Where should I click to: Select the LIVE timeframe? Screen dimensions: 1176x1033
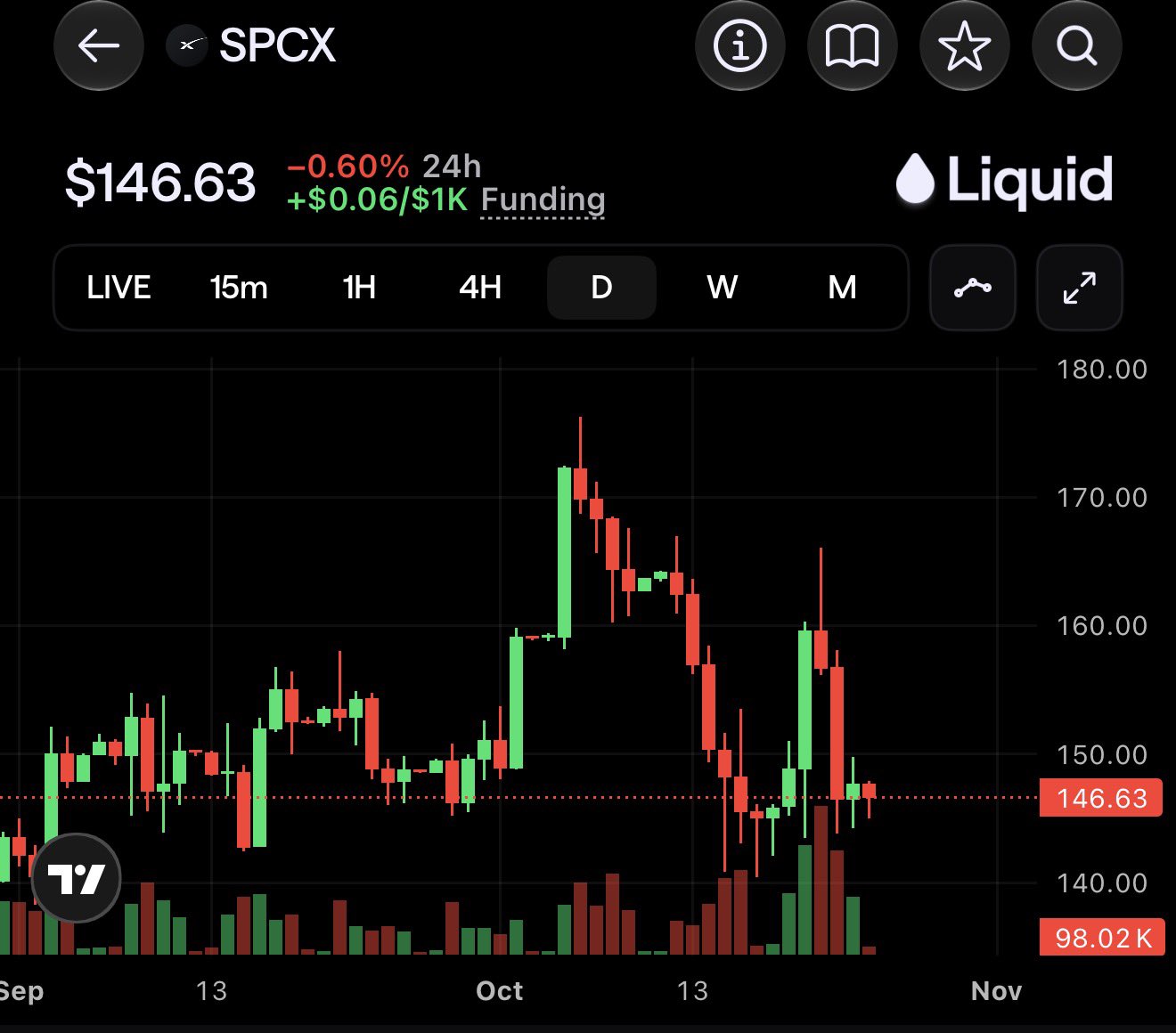pos(118,288)
